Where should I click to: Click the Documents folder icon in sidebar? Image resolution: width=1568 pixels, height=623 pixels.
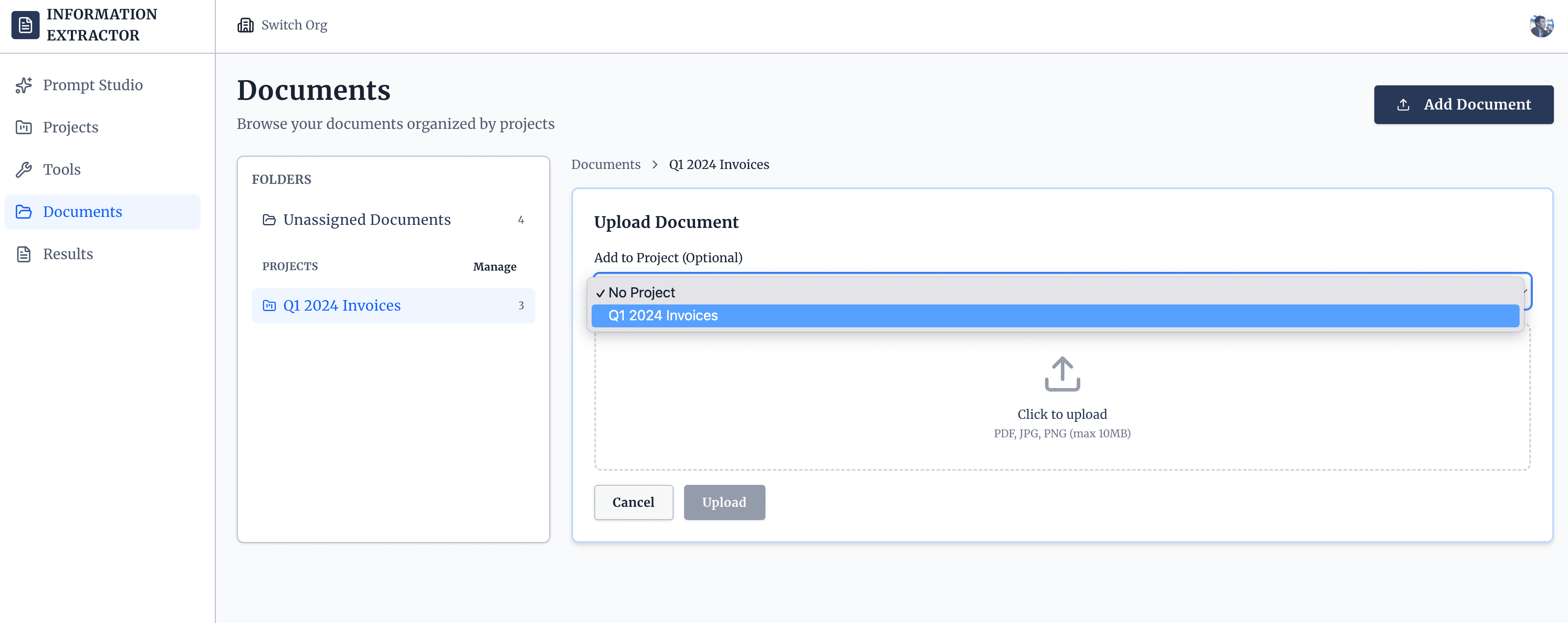[x=23, y=212]
